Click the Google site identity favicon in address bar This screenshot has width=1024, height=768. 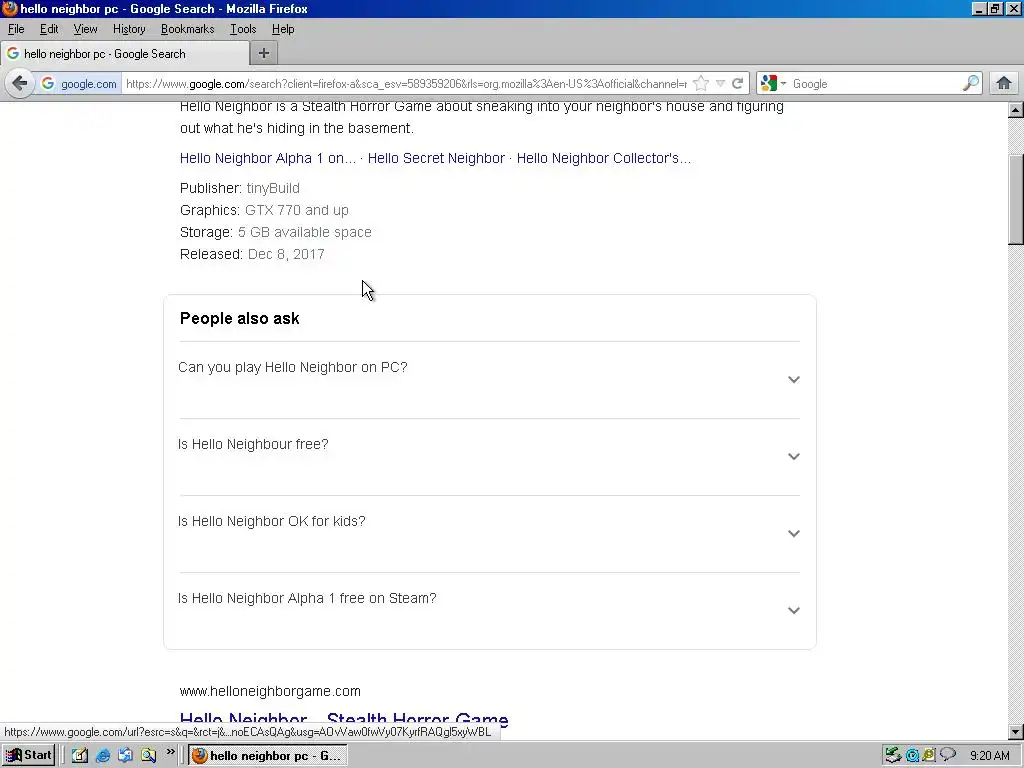[48, 84]
